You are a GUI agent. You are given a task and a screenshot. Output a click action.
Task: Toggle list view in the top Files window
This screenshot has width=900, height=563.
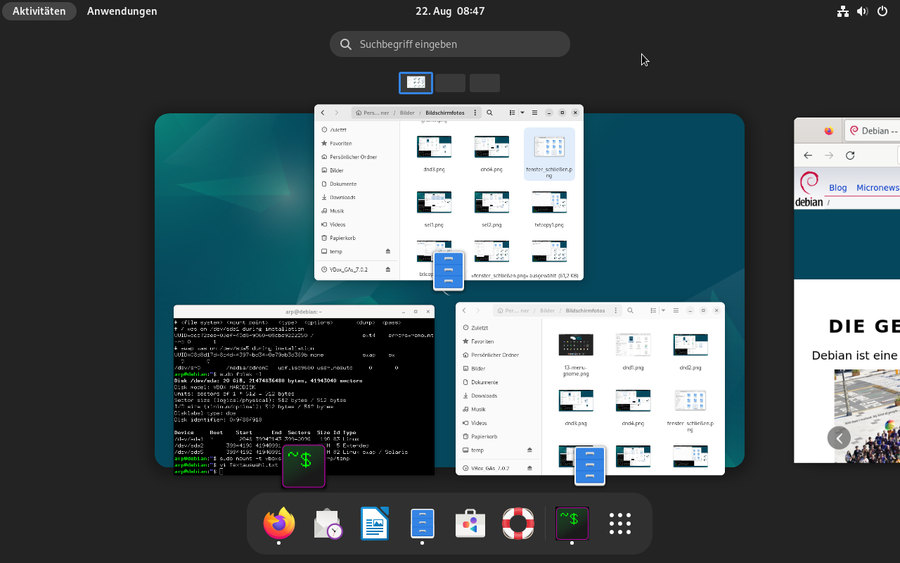(512, 112)
